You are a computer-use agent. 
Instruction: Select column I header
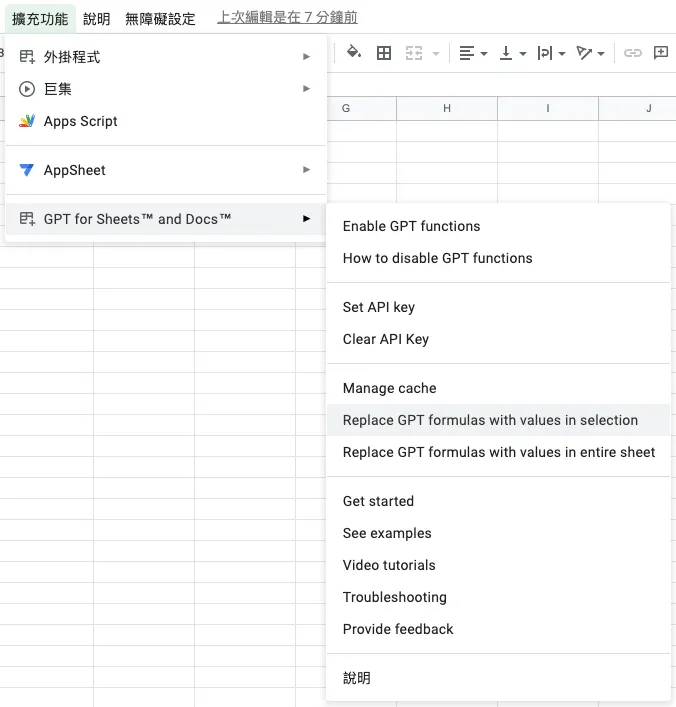click(x=548, y=108)
